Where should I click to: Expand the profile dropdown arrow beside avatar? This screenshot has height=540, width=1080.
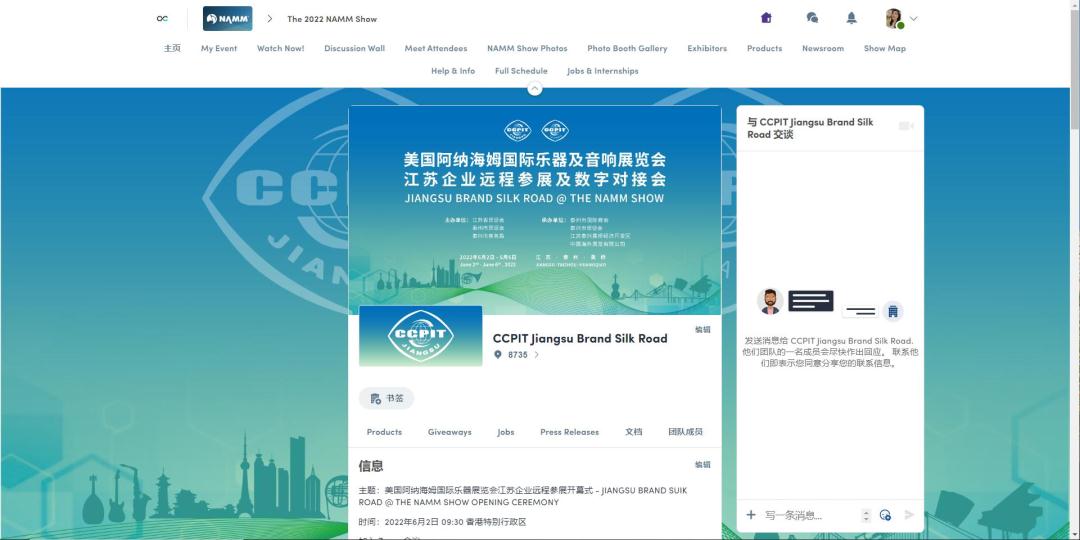pyautogui.click(x=913, y=19)
